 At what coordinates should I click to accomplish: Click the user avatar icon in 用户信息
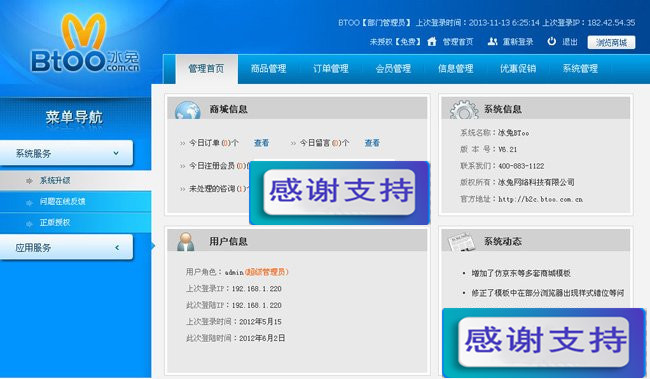coord(185,241)
